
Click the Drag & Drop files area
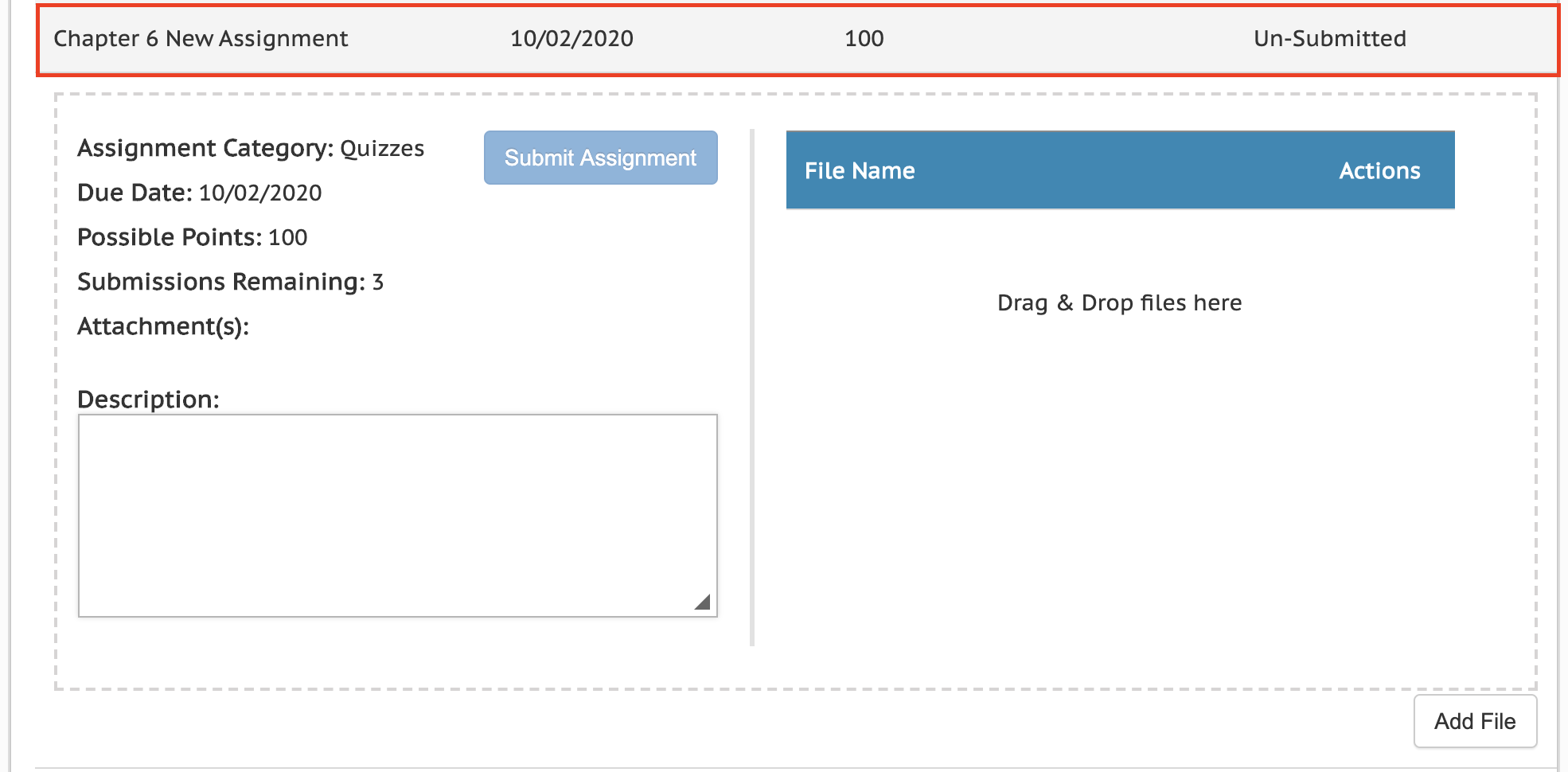(x=1120, y=302)
